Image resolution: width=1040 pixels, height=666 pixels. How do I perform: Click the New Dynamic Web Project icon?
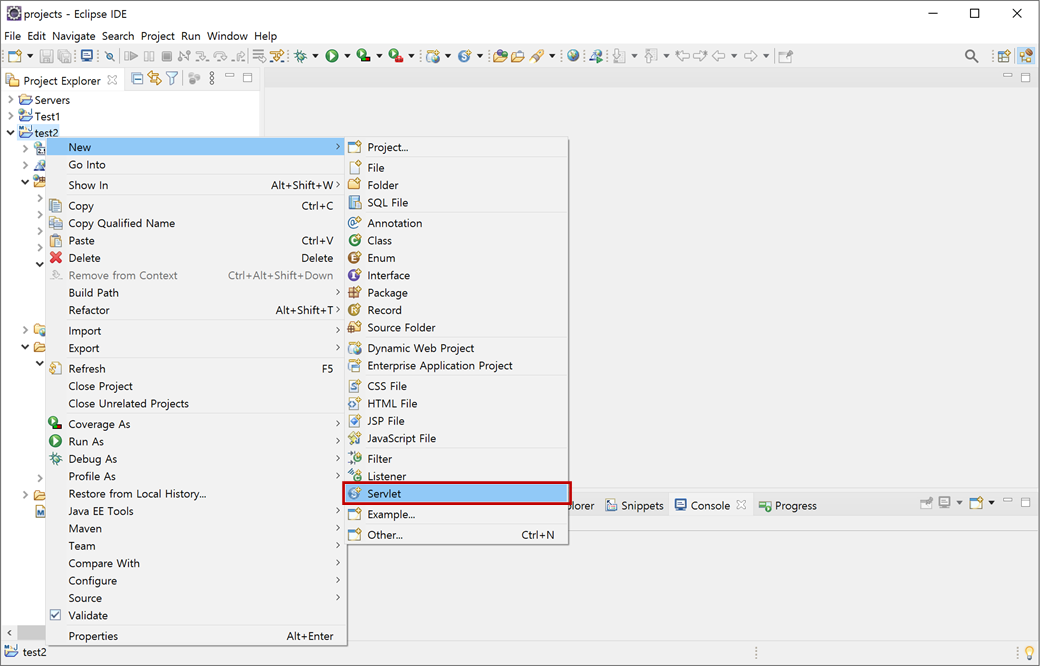[x=433, y=56]
